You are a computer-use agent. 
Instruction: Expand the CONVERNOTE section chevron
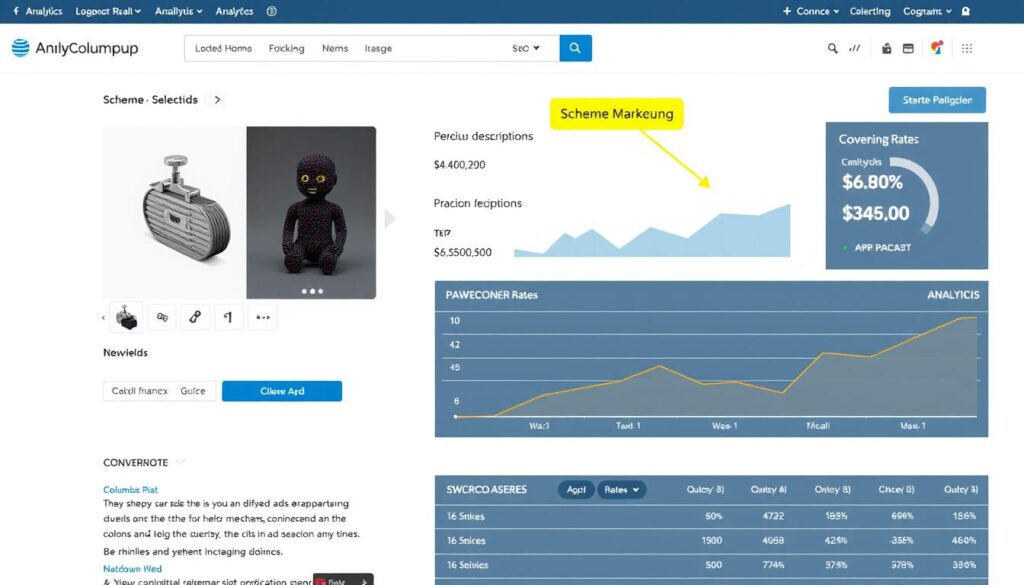[181, 462]
